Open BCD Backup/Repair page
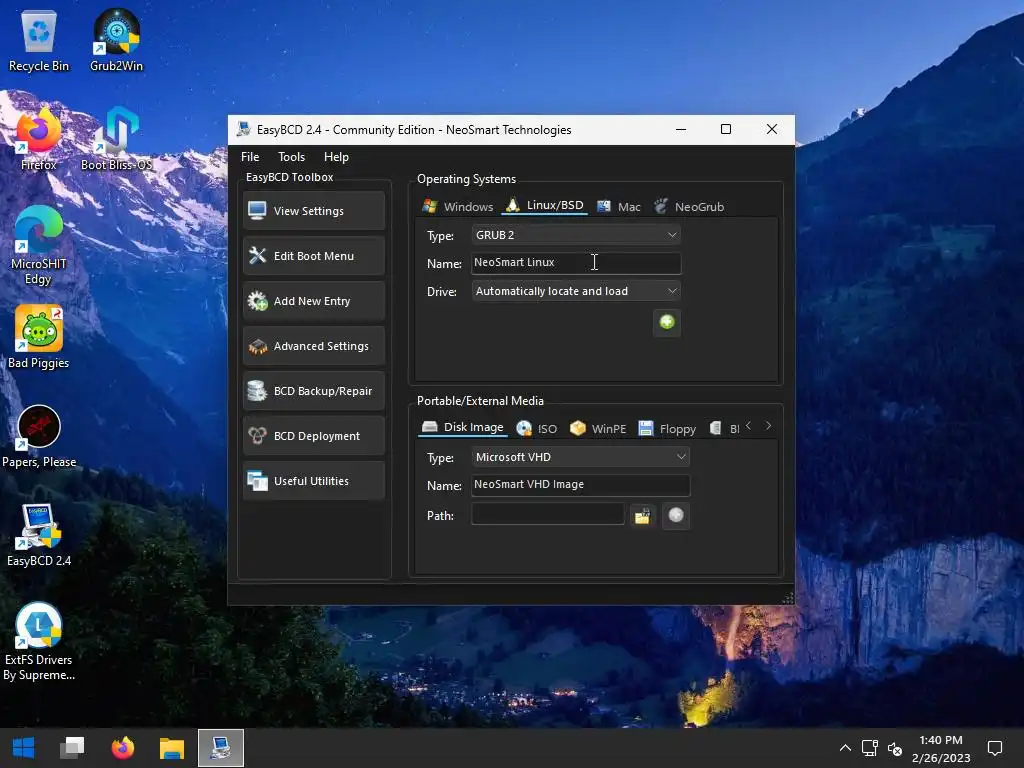 pos(313,391)
